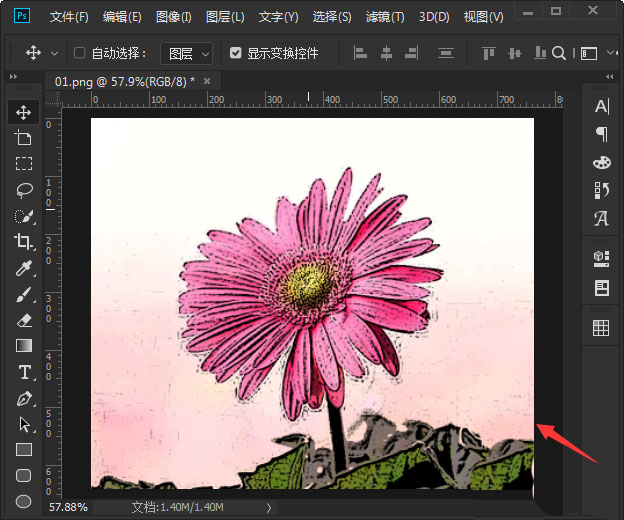Choose the Eraser tool

24,320
